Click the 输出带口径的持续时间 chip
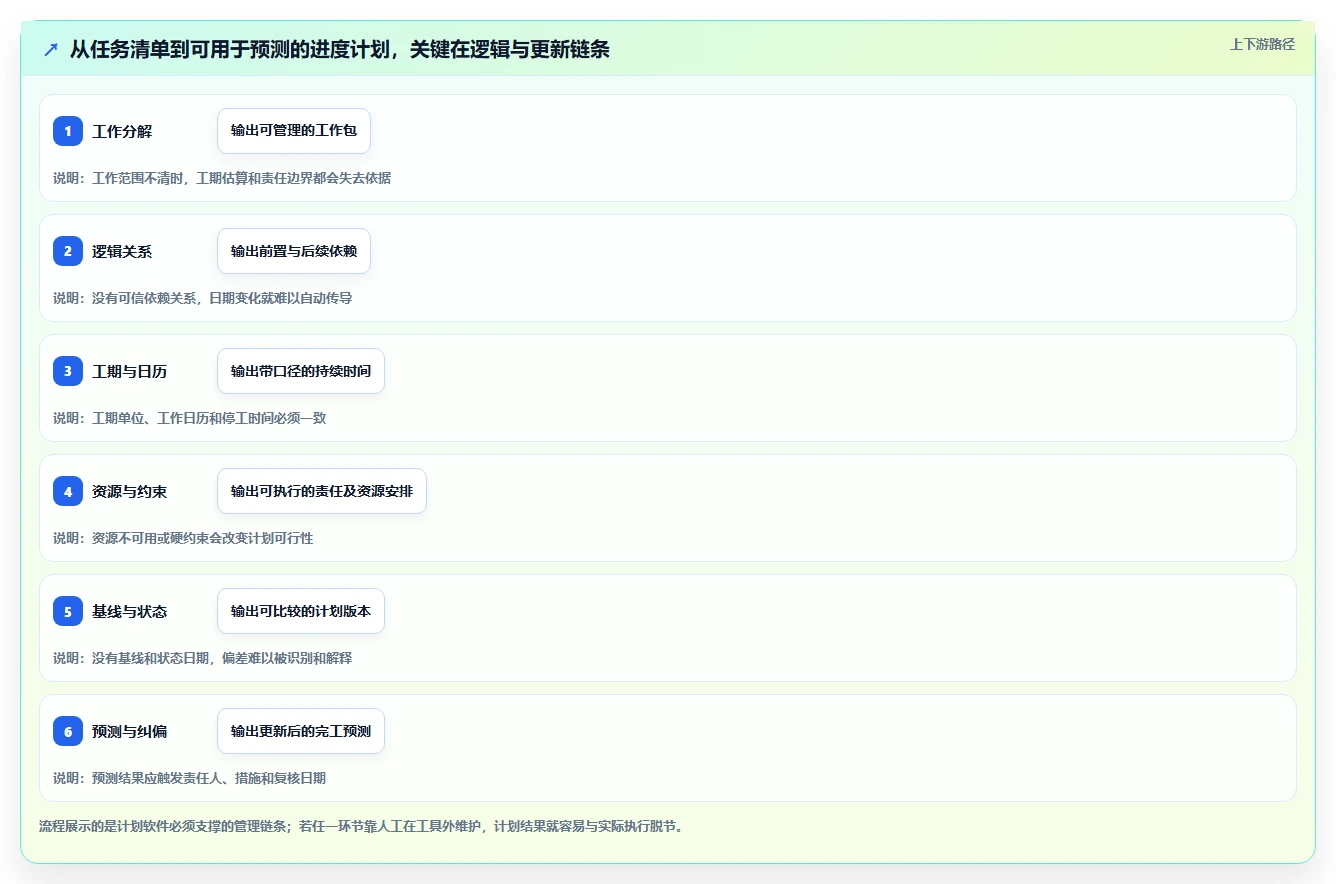The image size is (1336, 884). coord(301,371)
